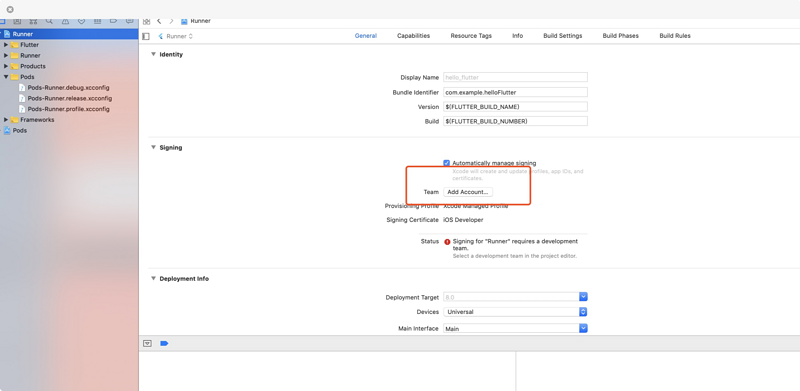The width and height of the screenshot is (800, 391).
Task: Switch to the Resource Tags tab
Action: (471, 36)
